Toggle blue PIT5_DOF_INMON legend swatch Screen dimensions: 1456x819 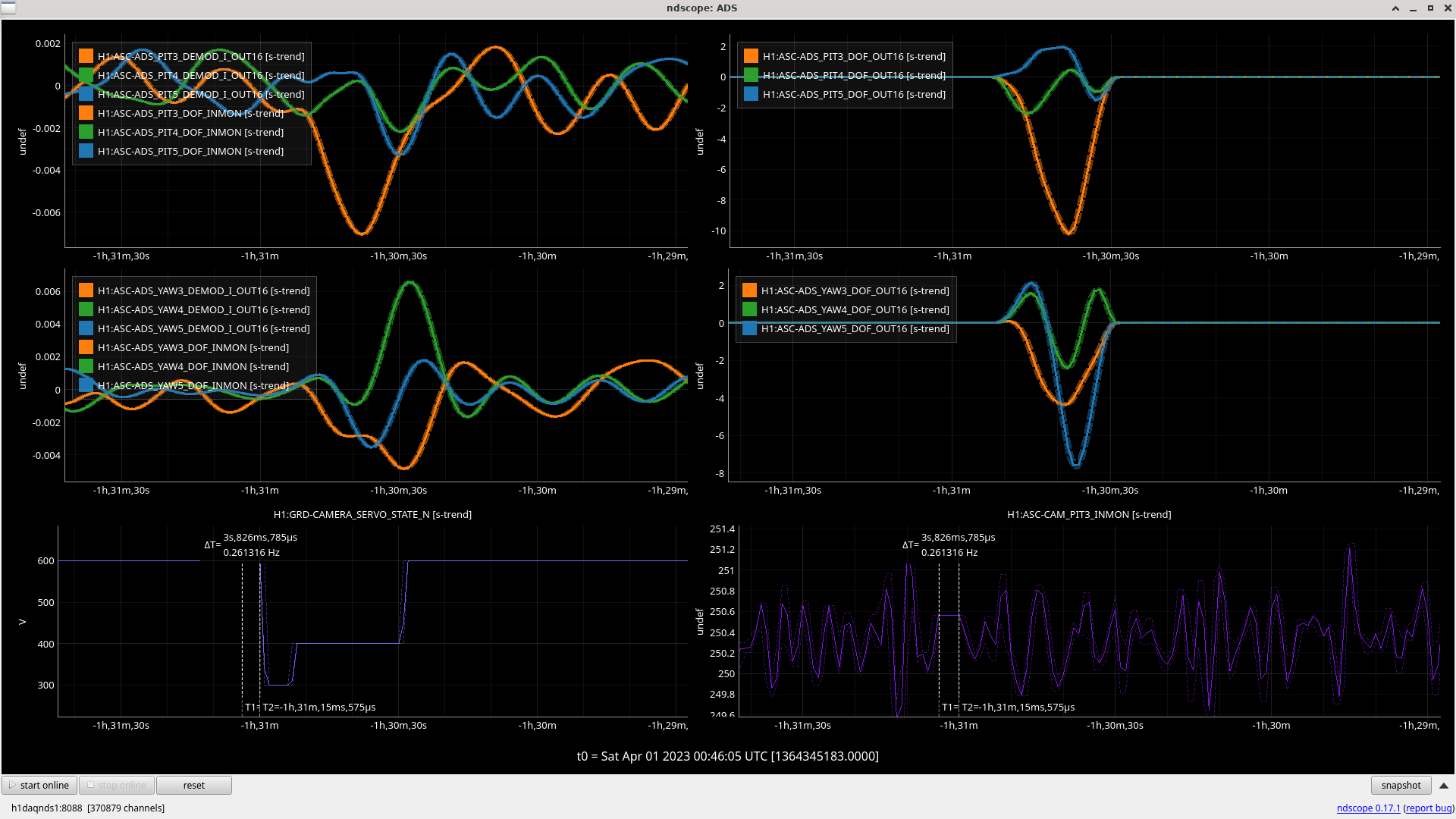pyautogui.click(x=86, y=151)
